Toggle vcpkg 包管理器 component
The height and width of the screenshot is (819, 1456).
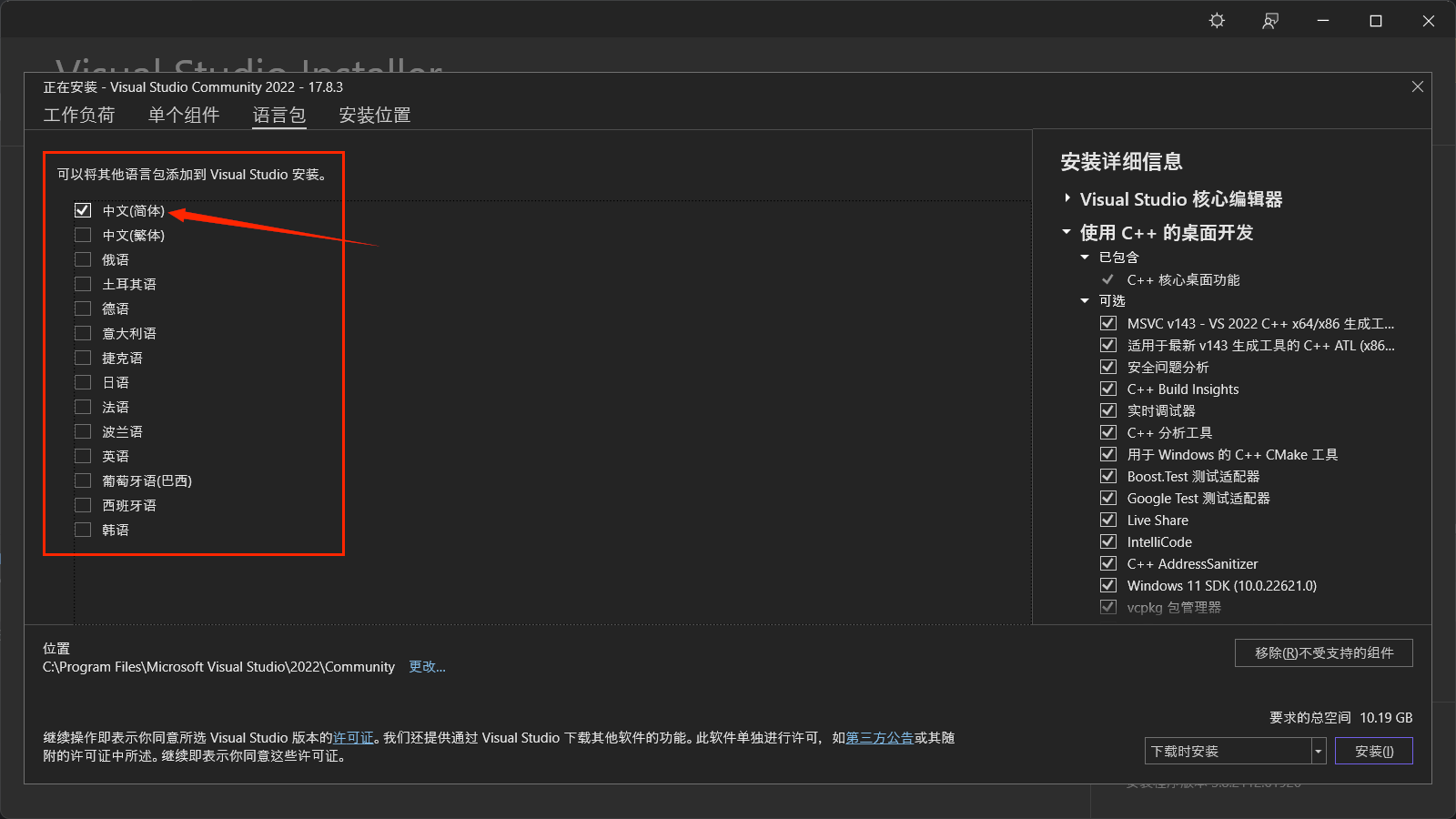(1108, 607)
